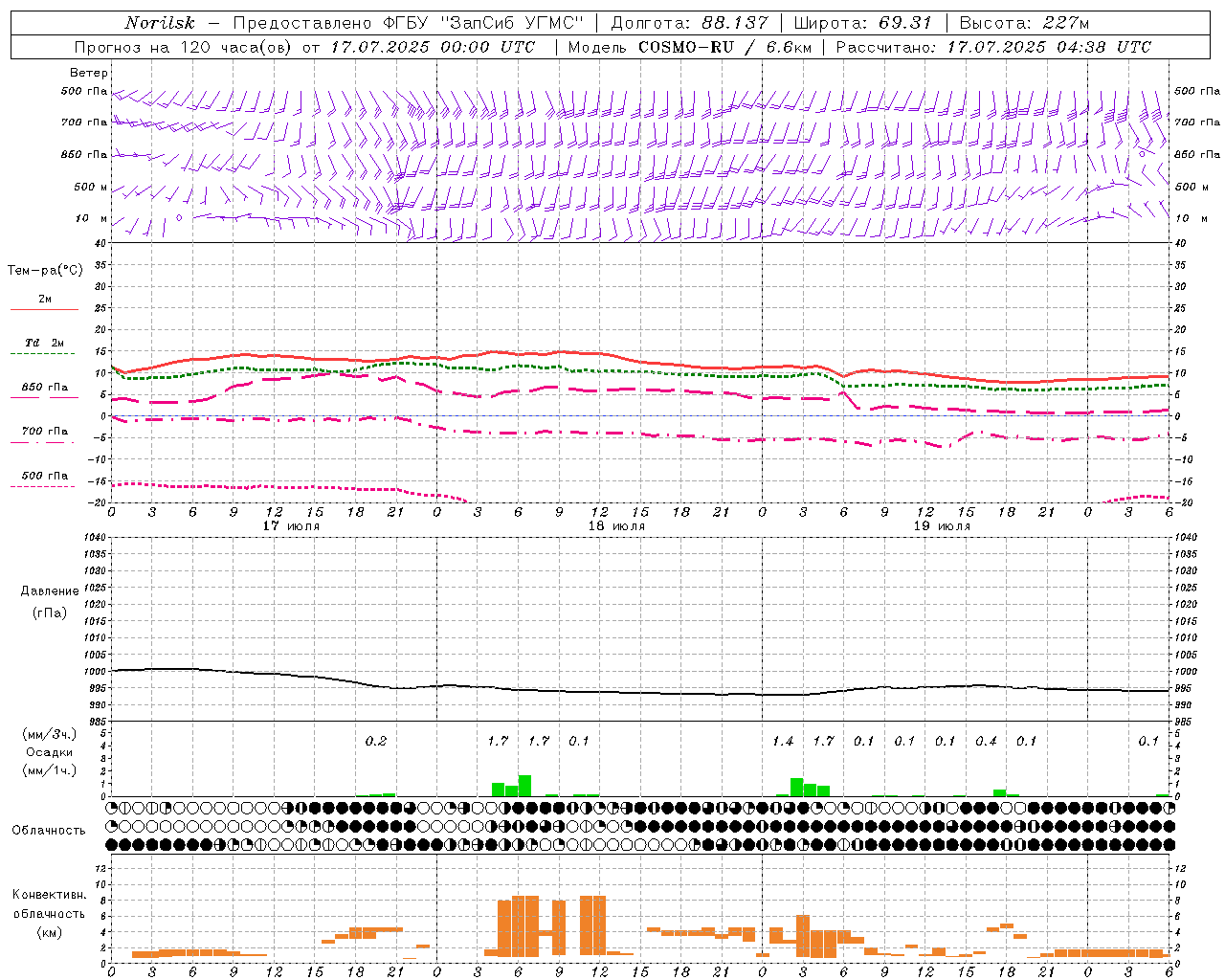The width and height of the screenshot is (1225, 980).
Task: Click the 'Предоставлено ФГБУ "ЗапСиб УГМС"' provider text
Action: [x=409, y=23]
